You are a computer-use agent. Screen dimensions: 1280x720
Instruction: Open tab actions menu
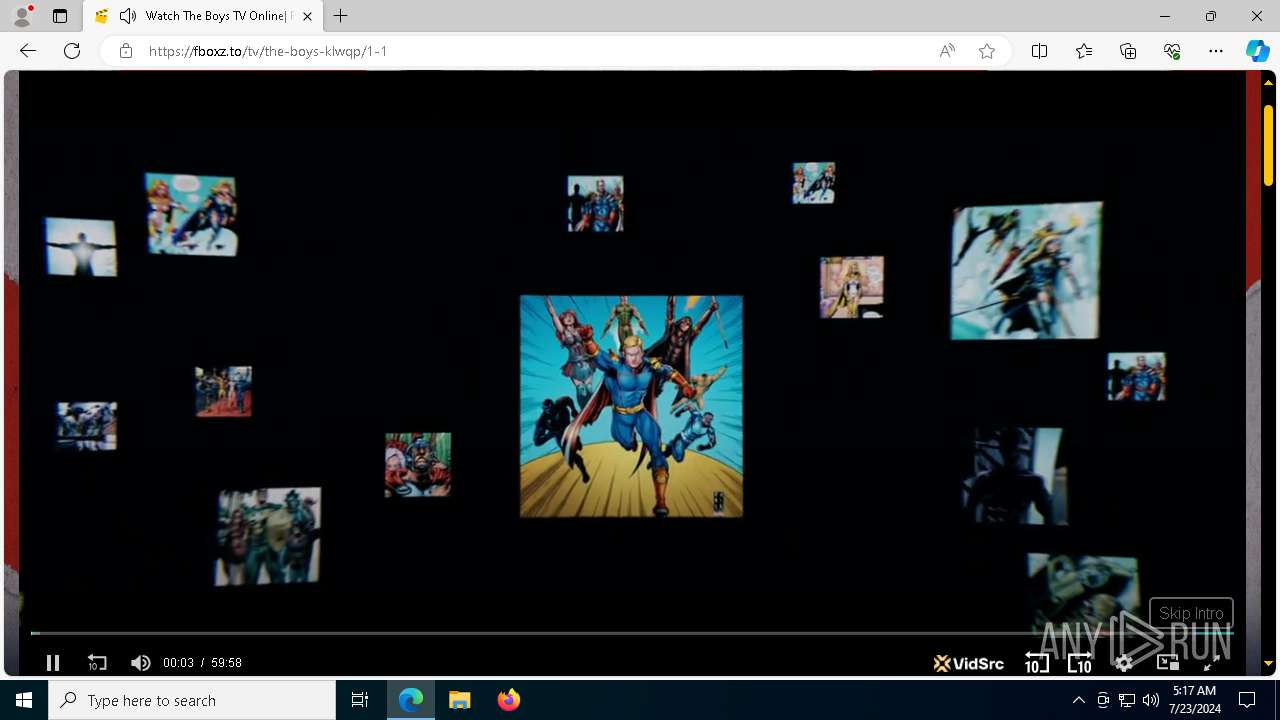coord(60,16)
